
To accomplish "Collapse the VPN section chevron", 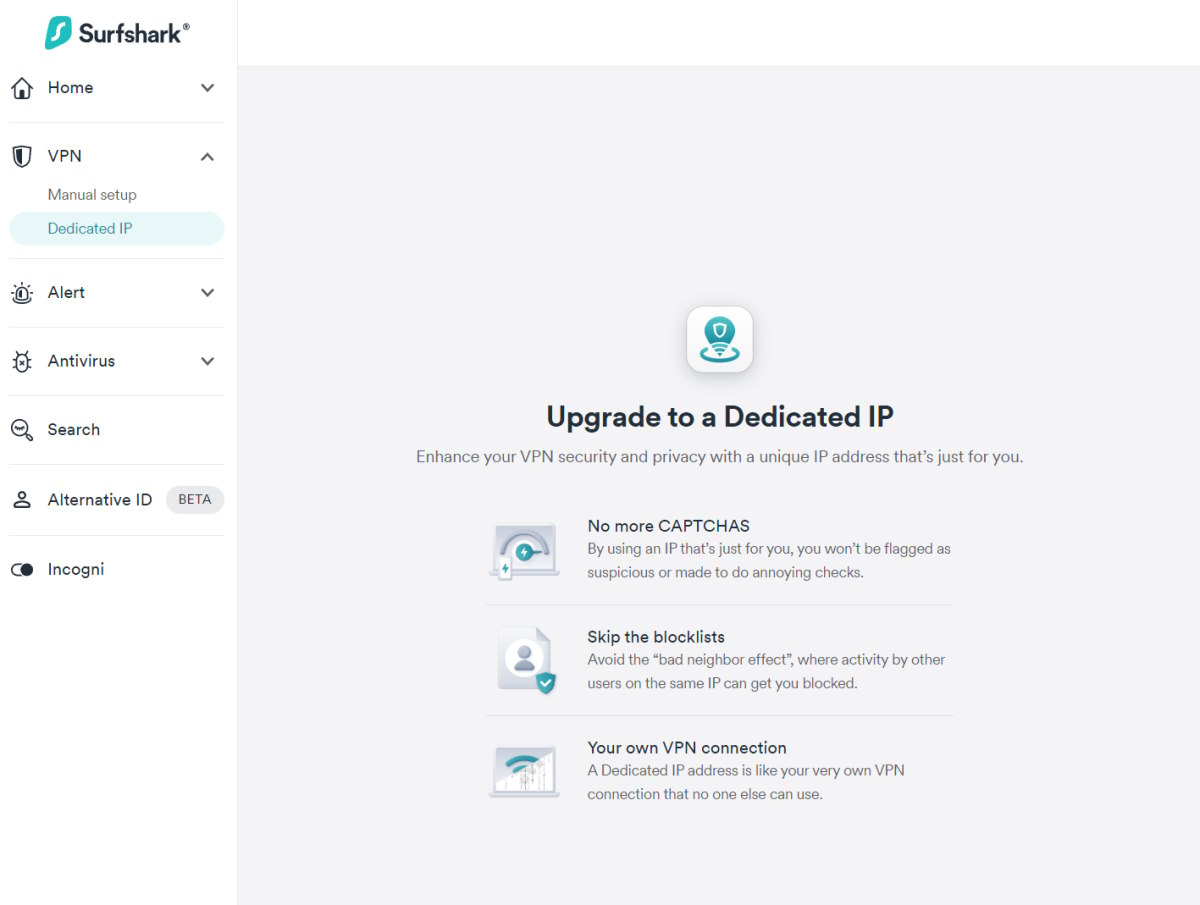I will [x=207, y=157].
